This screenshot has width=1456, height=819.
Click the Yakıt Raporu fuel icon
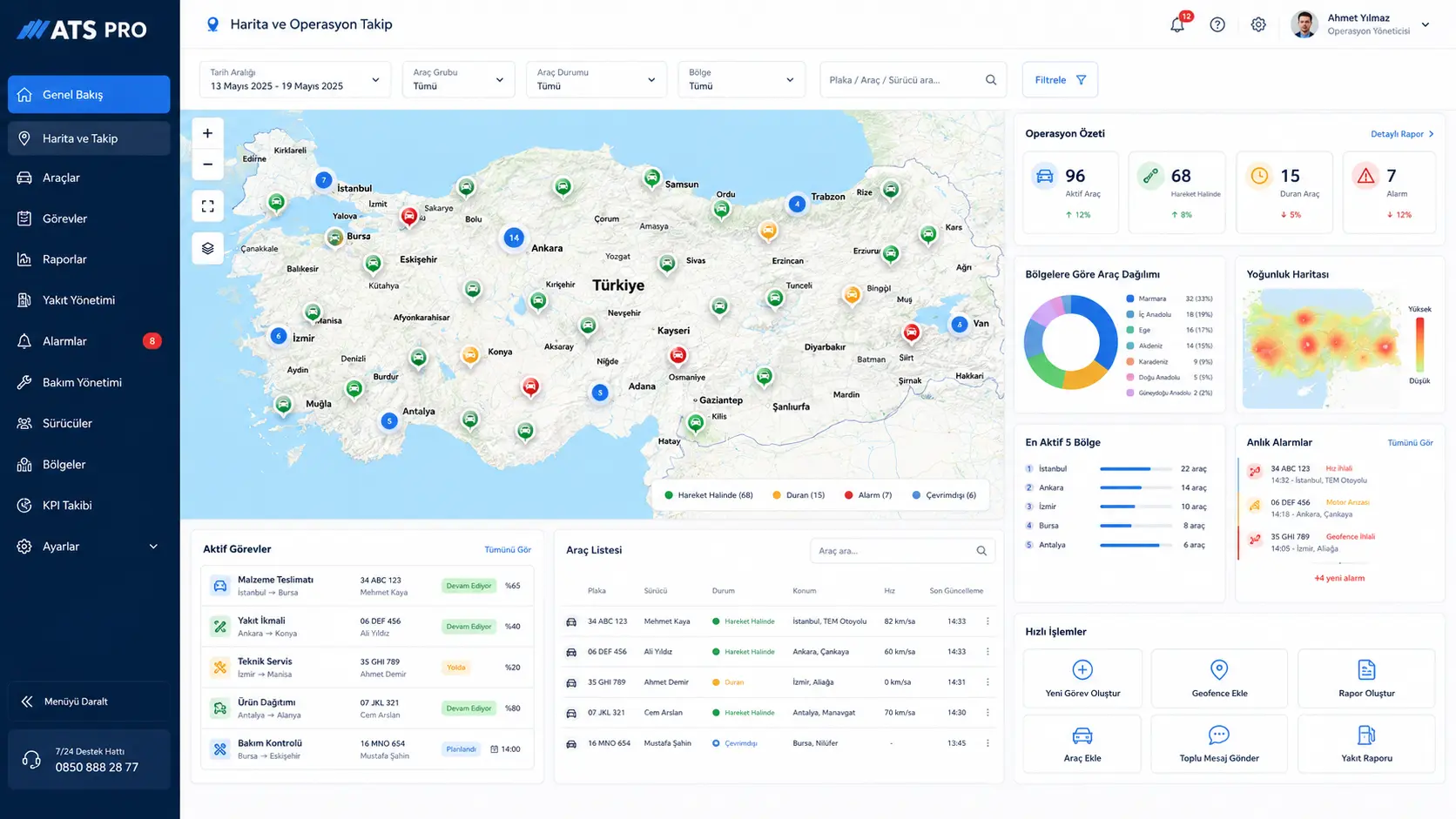click(1366, 735)
